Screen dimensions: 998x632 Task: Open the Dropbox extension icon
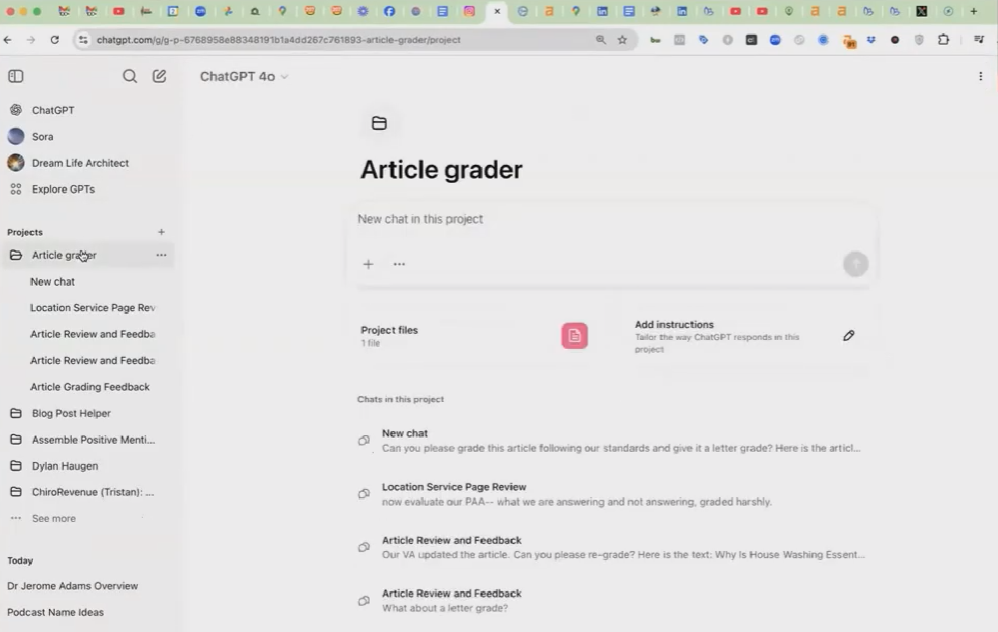click(871, 39)
